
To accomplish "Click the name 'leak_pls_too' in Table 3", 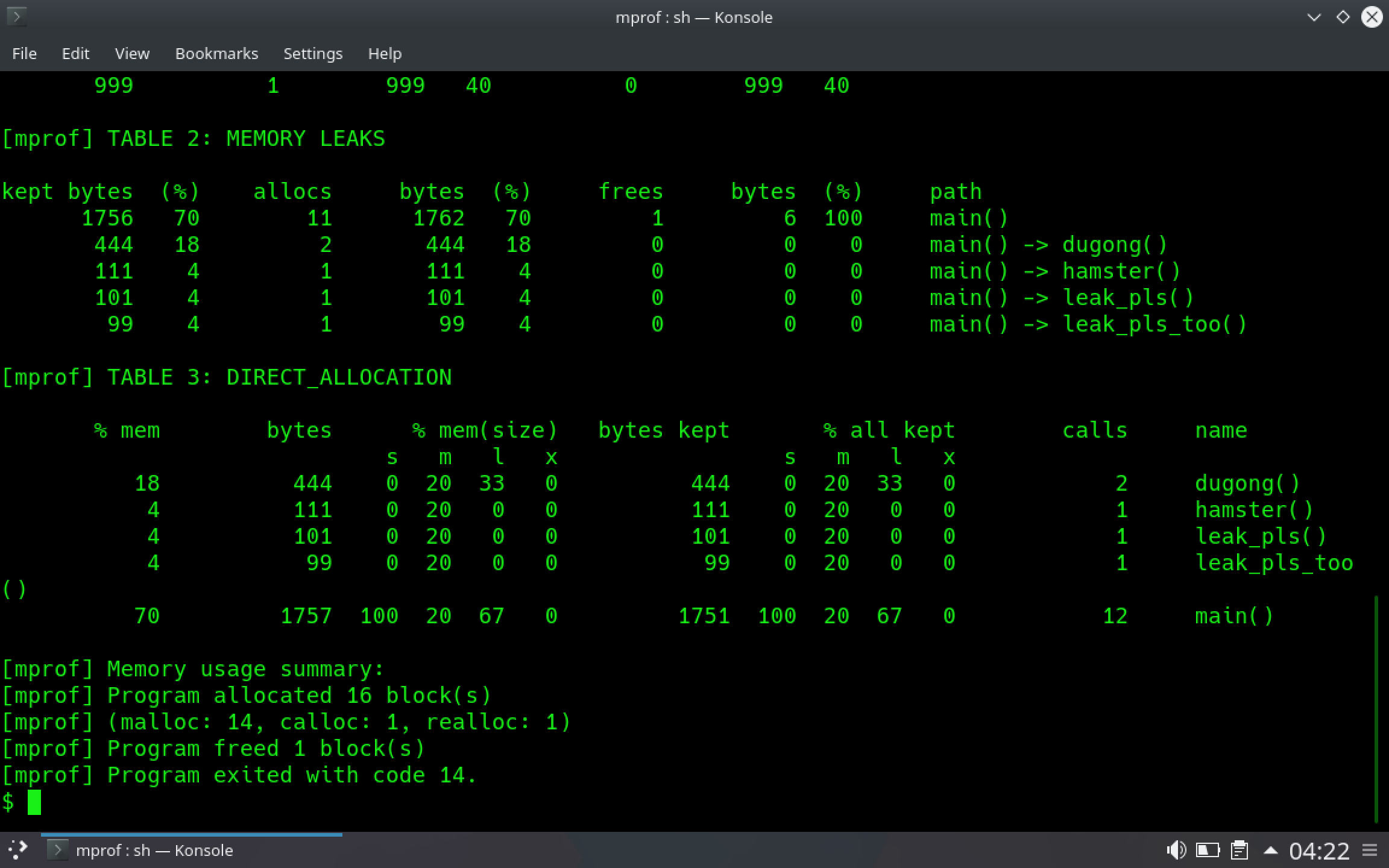I will [1274, 563].
